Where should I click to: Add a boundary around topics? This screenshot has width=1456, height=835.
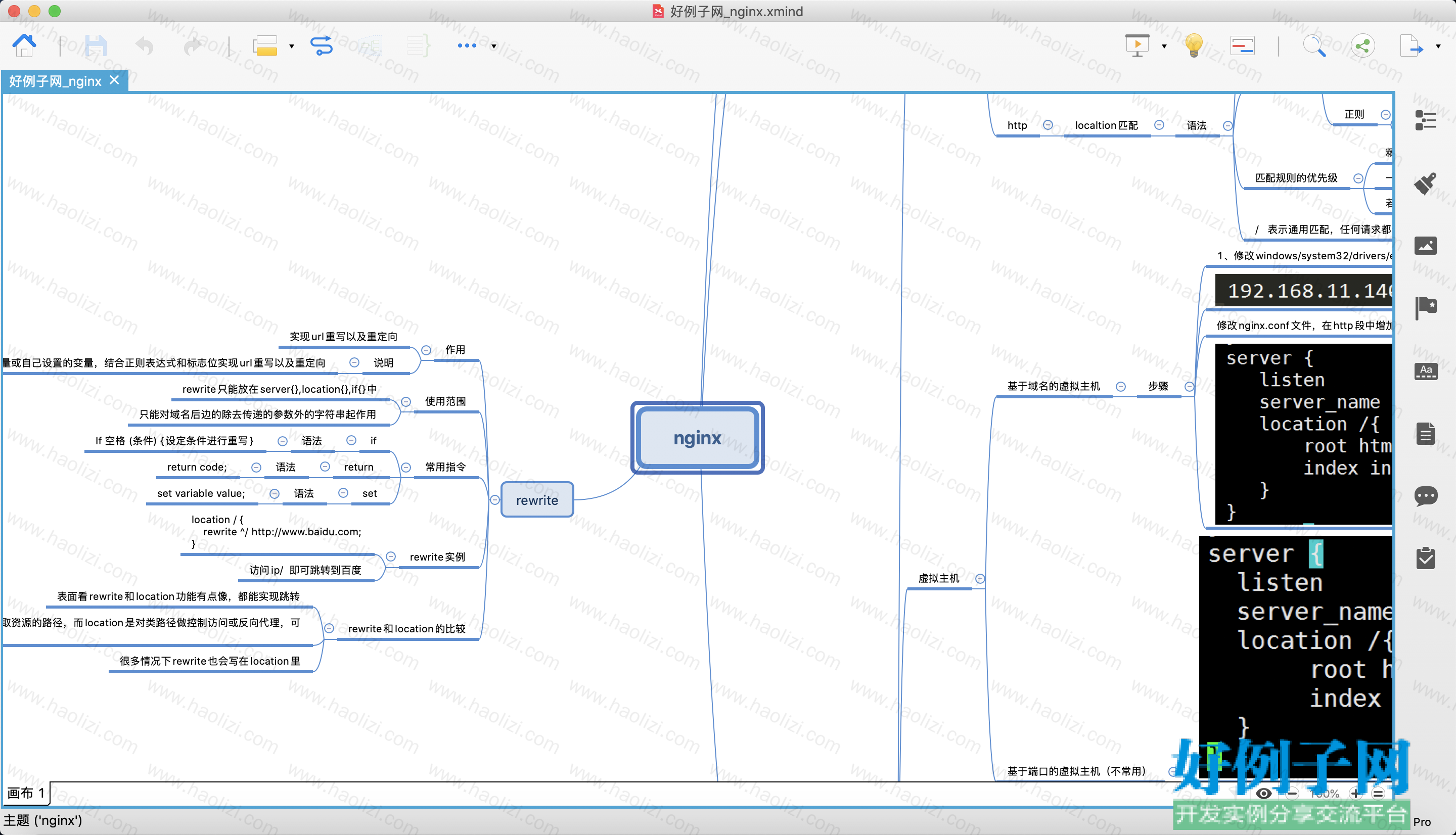[370, 45]
